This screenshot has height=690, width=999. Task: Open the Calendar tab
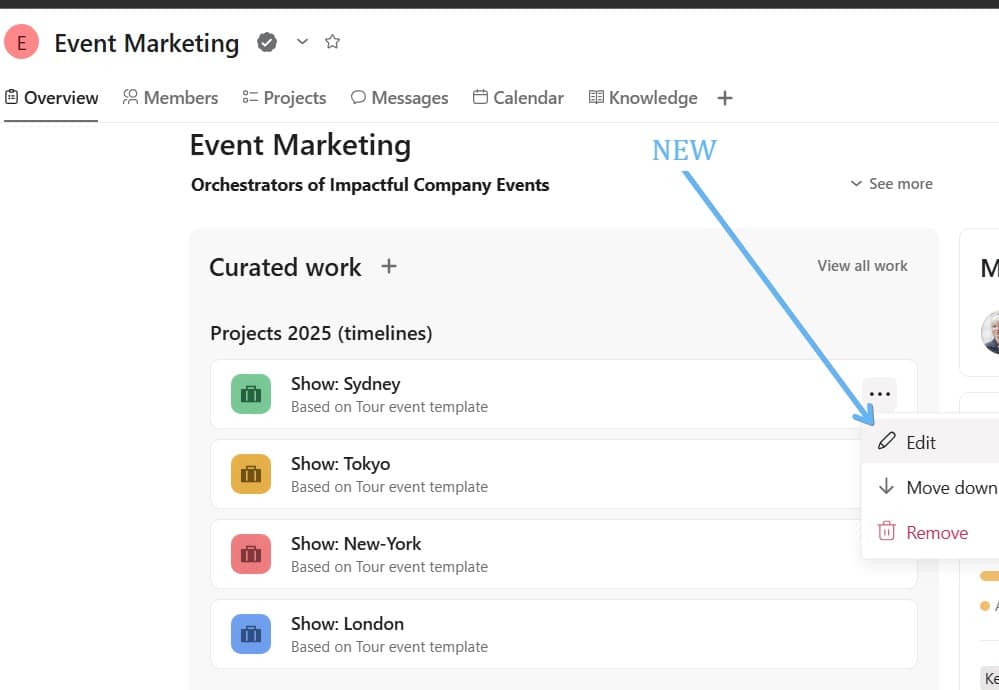(518, 98)
